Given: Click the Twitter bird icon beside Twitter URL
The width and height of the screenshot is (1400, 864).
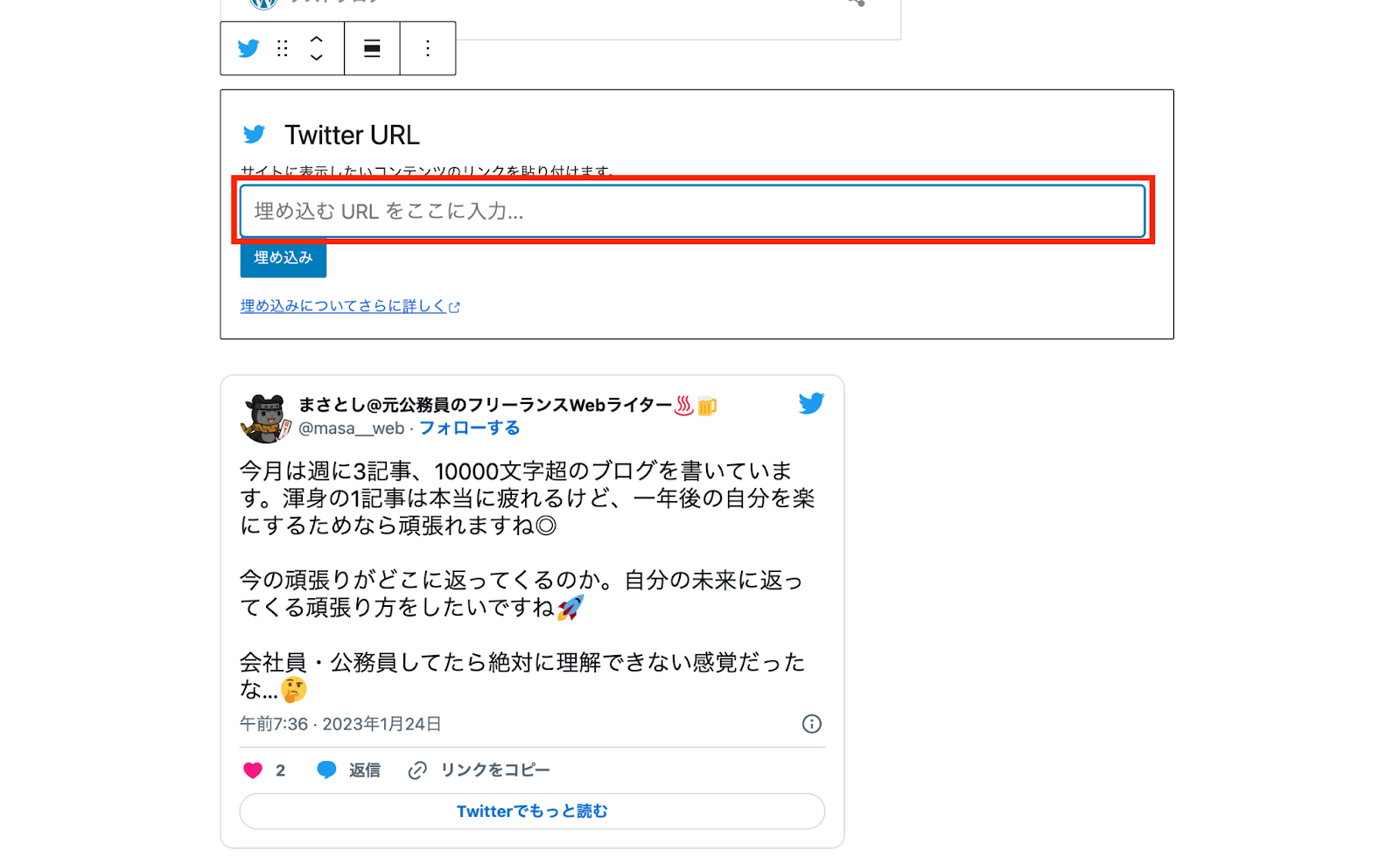Looking at the screenshot, I should pos(255,135).
